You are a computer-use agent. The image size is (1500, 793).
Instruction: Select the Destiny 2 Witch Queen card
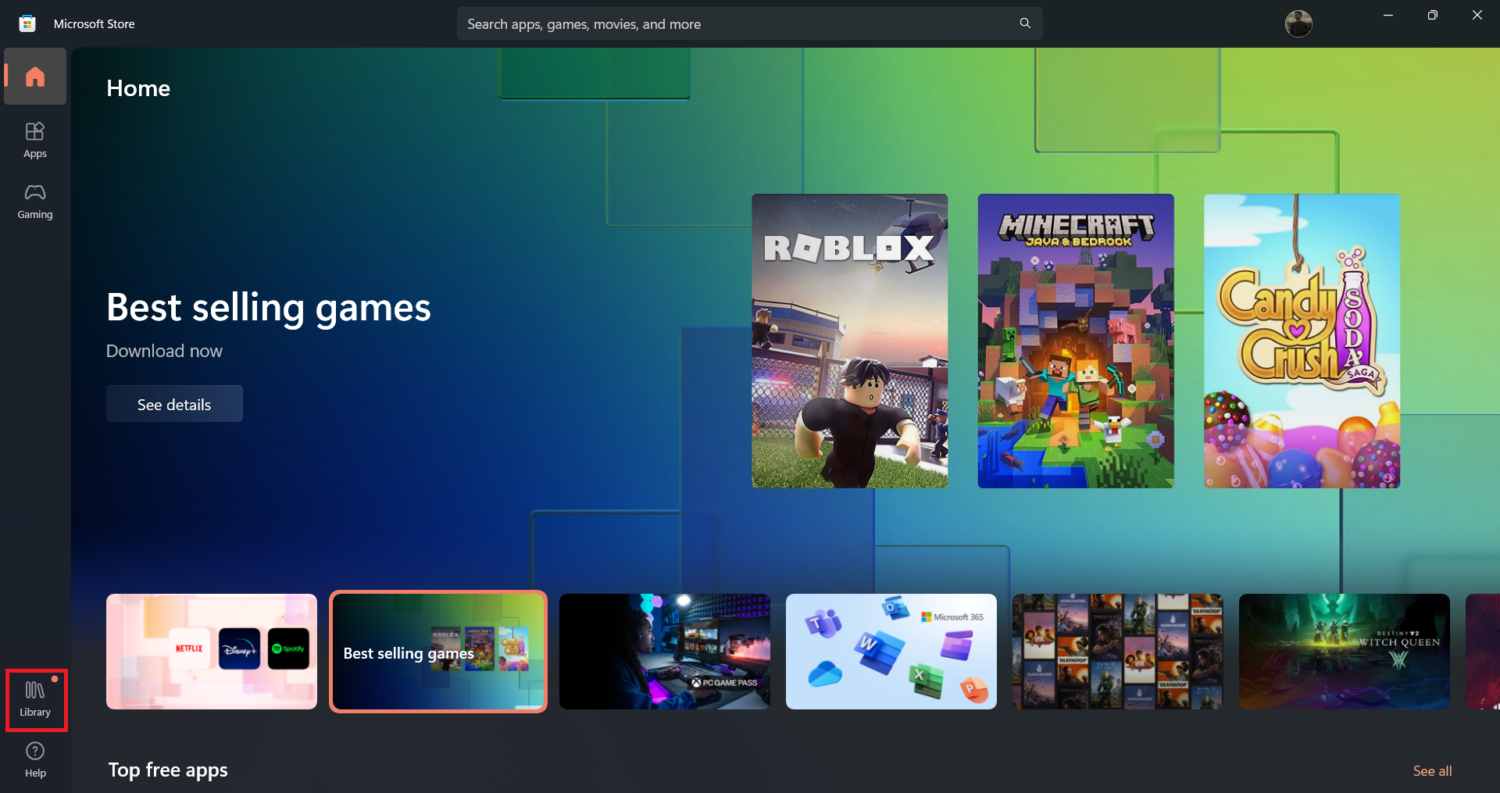click(1344, 651)
